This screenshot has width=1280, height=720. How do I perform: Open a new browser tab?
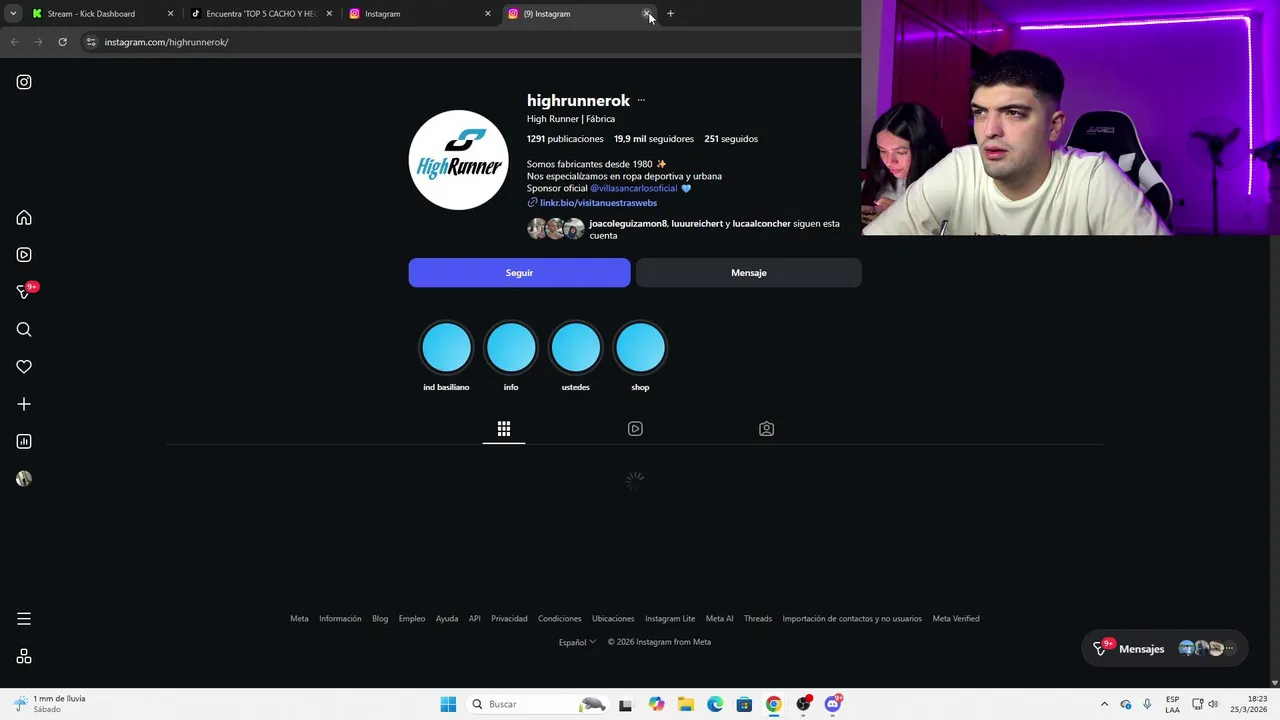pos(670,14)
